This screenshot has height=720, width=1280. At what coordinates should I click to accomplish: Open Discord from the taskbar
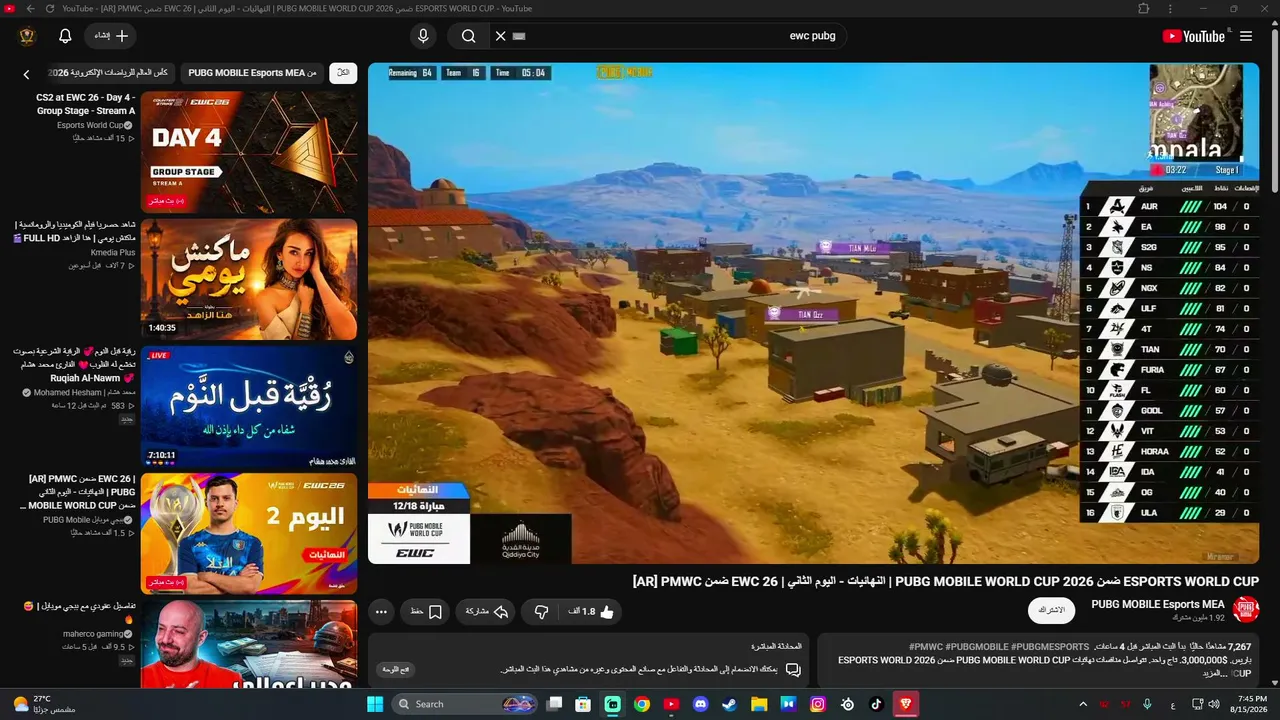tap(701, 704)
